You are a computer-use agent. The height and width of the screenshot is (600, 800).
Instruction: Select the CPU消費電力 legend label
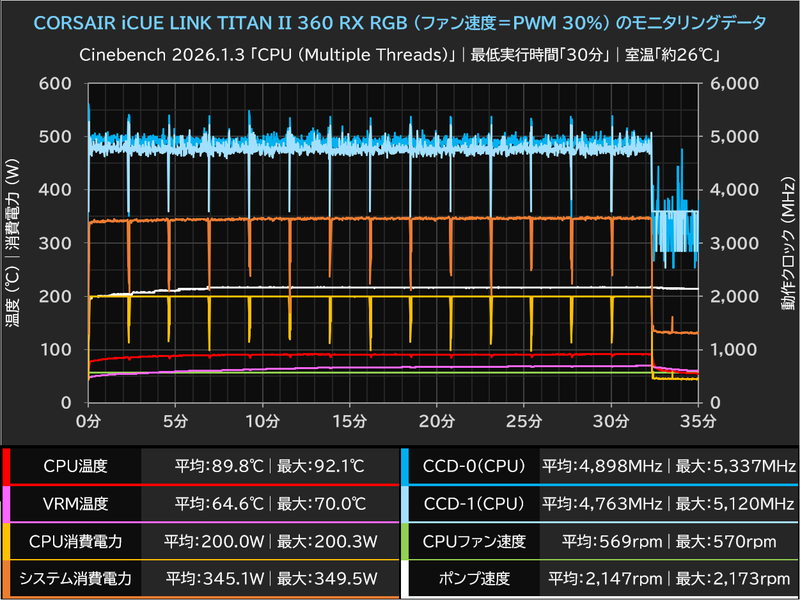click(x=76, y=541)
